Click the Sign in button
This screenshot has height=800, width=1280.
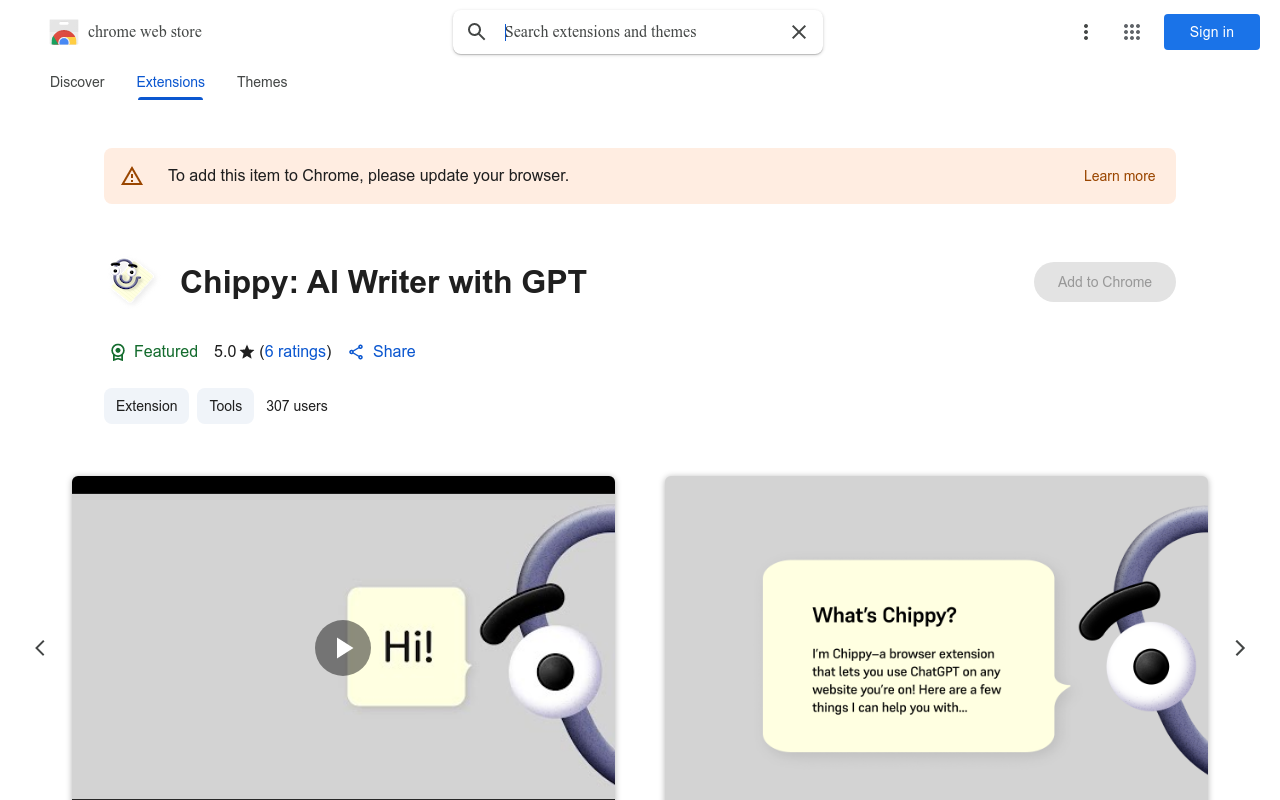point(1212,32)
